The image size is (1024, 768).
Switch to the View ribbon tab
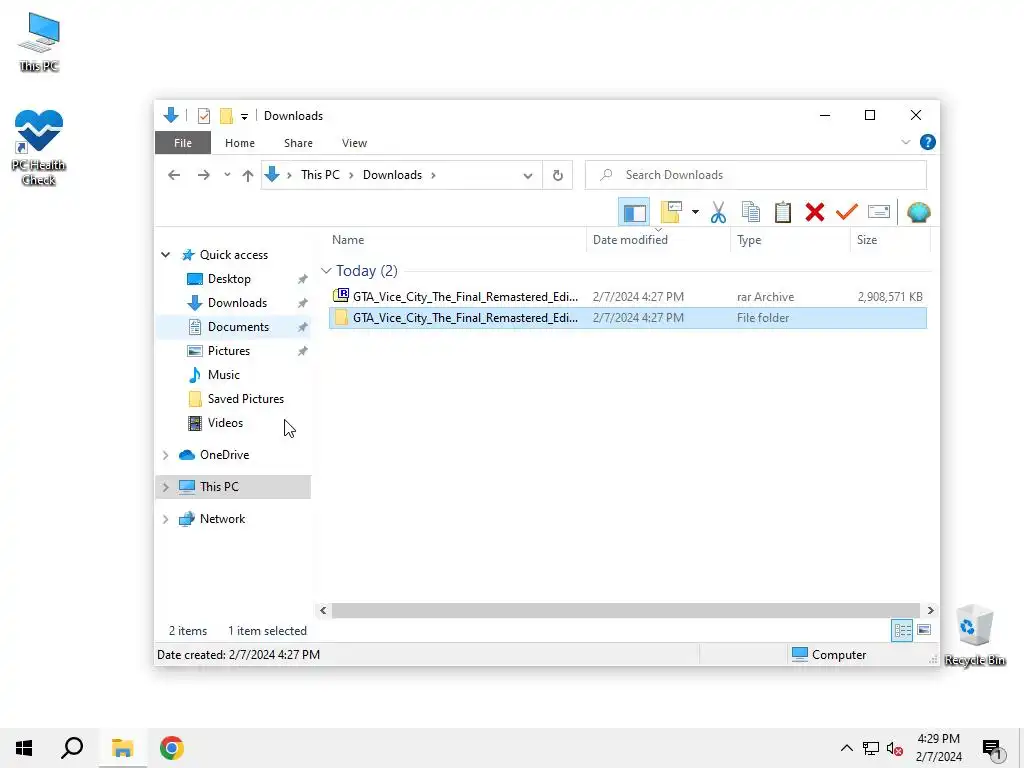[354, 143]
